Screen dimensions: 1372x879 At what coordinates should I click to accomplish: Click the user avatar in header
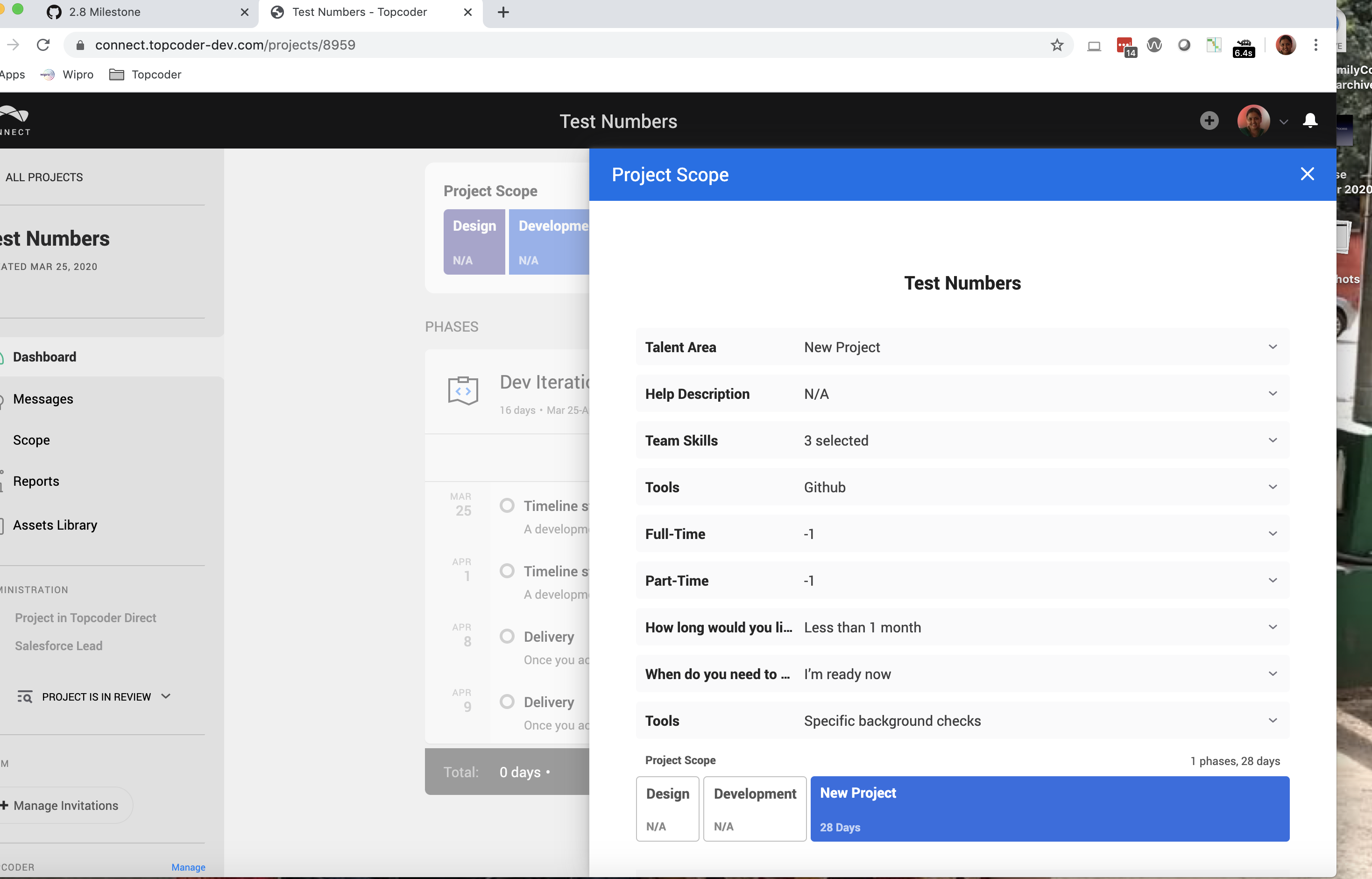1253,121
